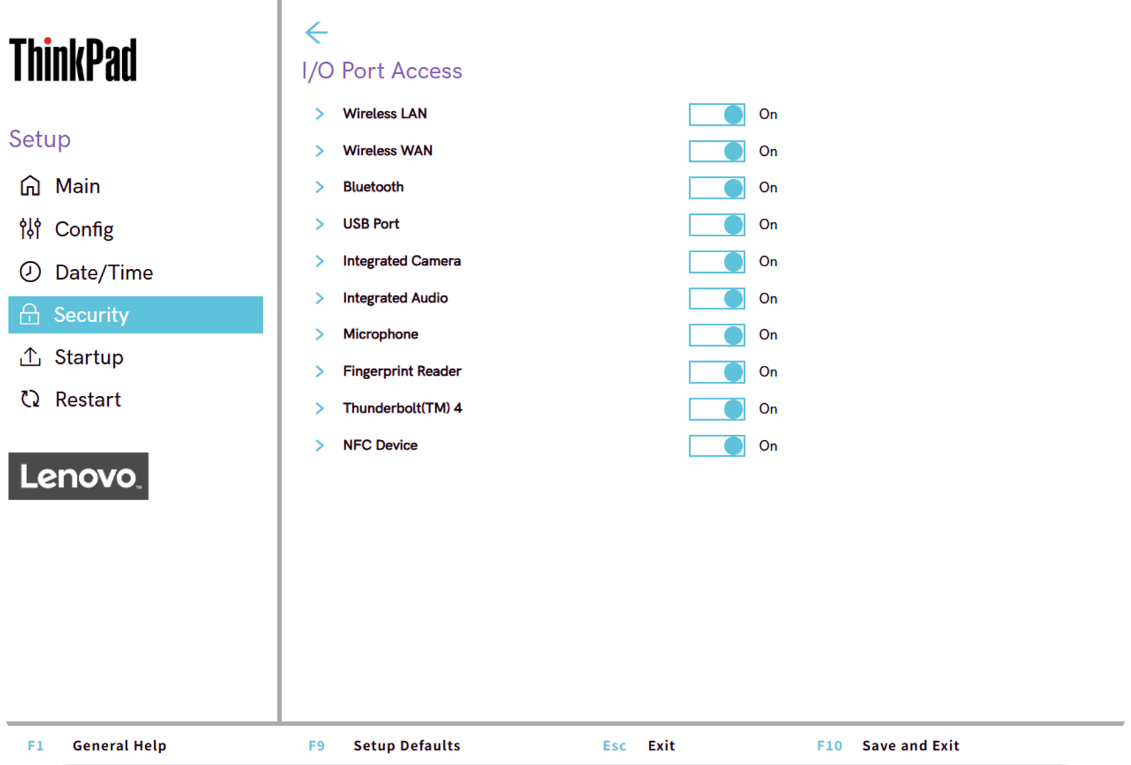The image size is (1131, 765).
Task: Switch off USB Port access
Action: [717, 224]
